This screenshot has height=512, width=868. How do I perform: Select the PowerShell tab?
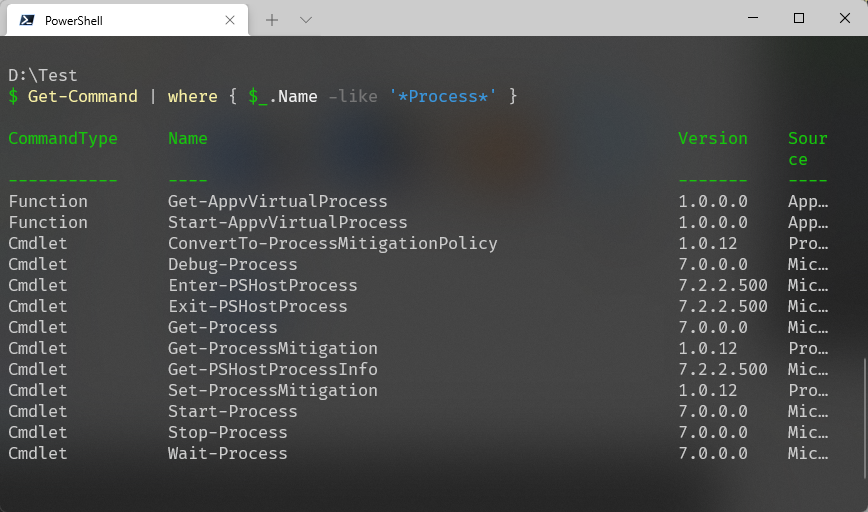pyautogui.click(x=127, y=20)
